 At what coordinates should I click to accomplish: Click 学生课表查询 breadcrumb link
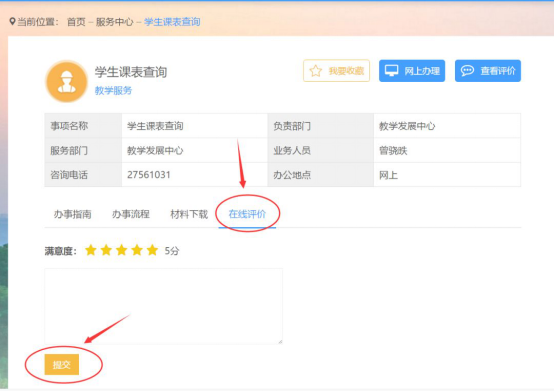click(x=172, y=22)
